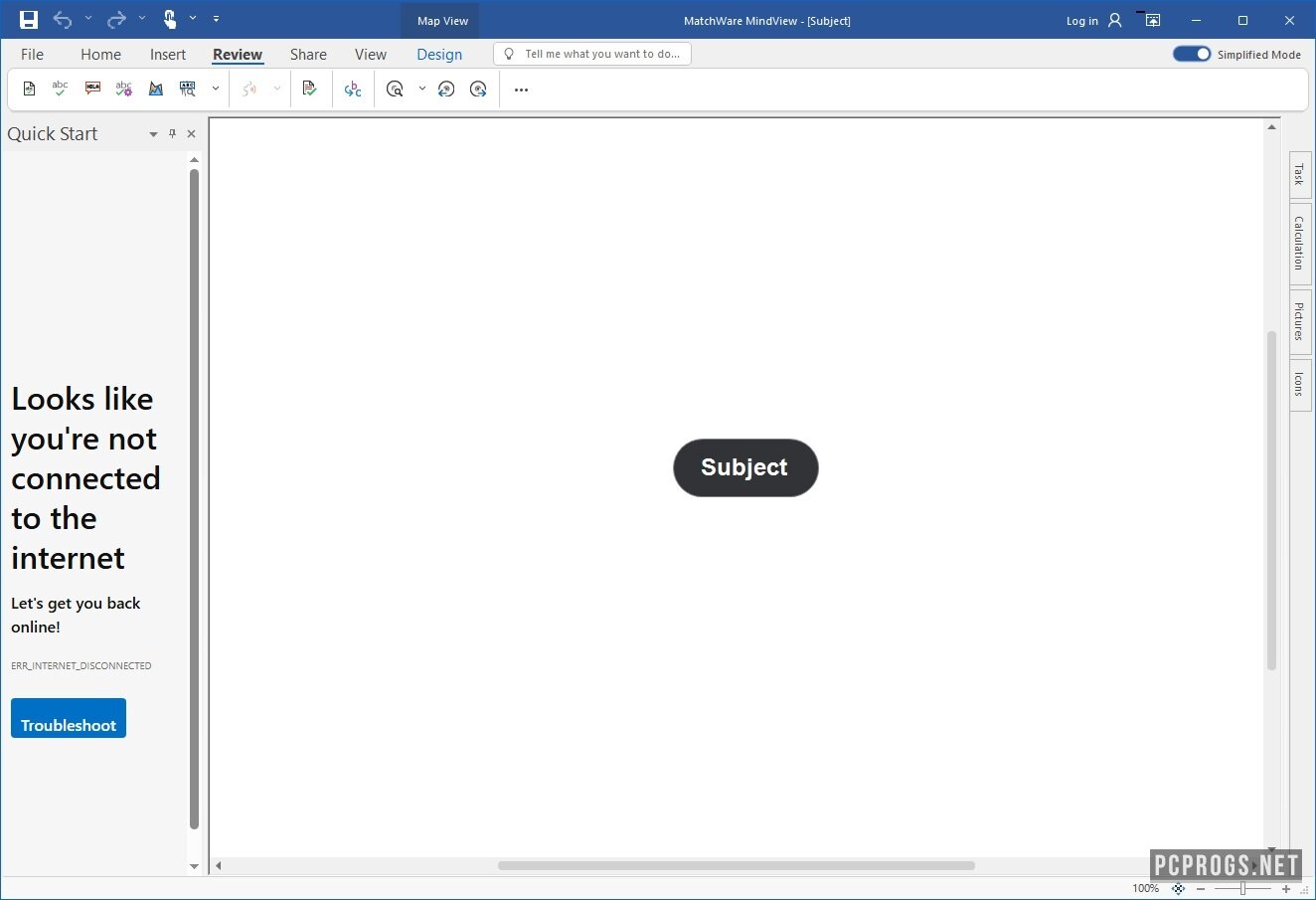Open Quick Start panel options dropdown

click(153, 134)
